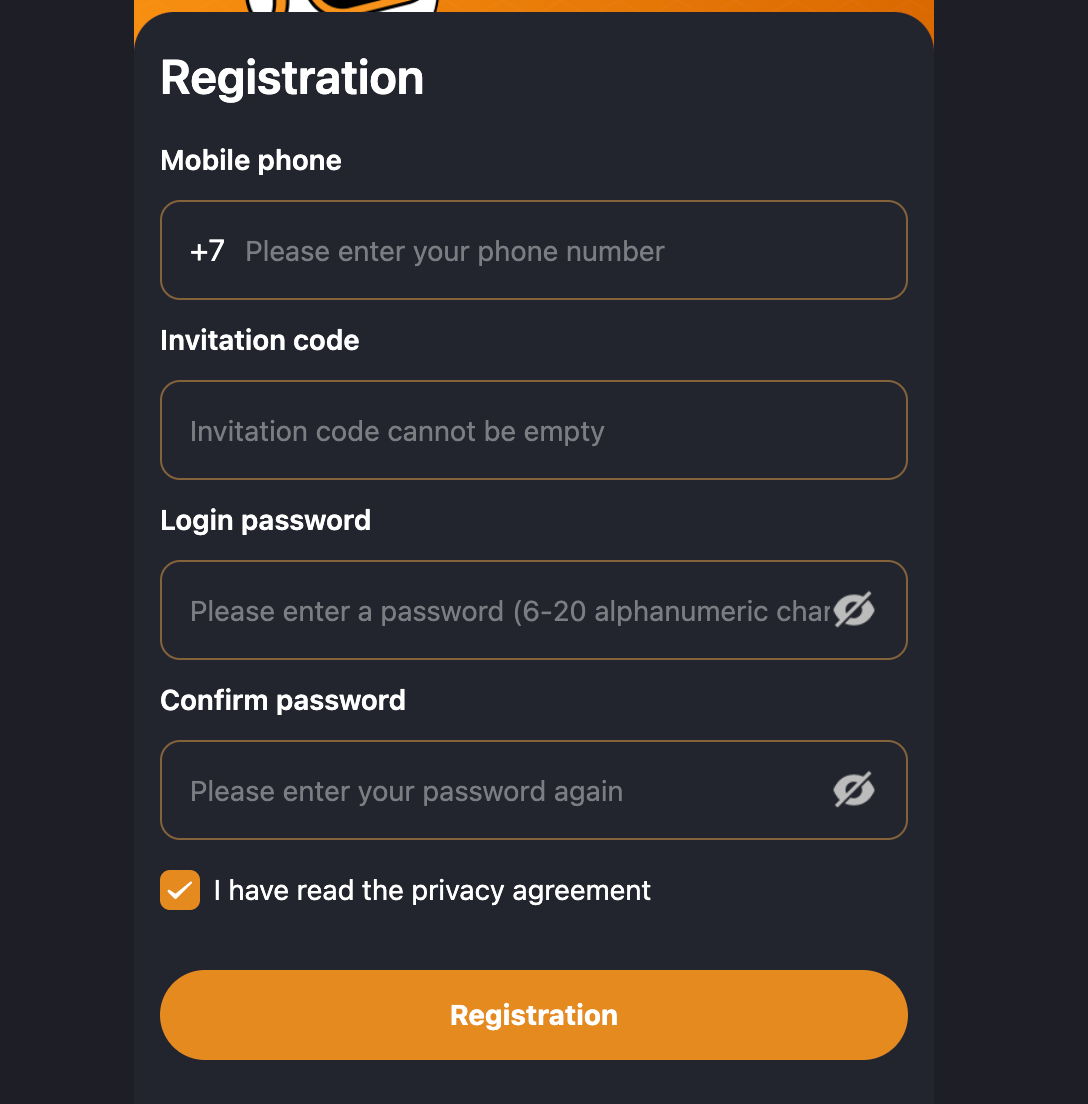
Task: Click the "I have read the privacy agreement" text
Action: [432, 890]
